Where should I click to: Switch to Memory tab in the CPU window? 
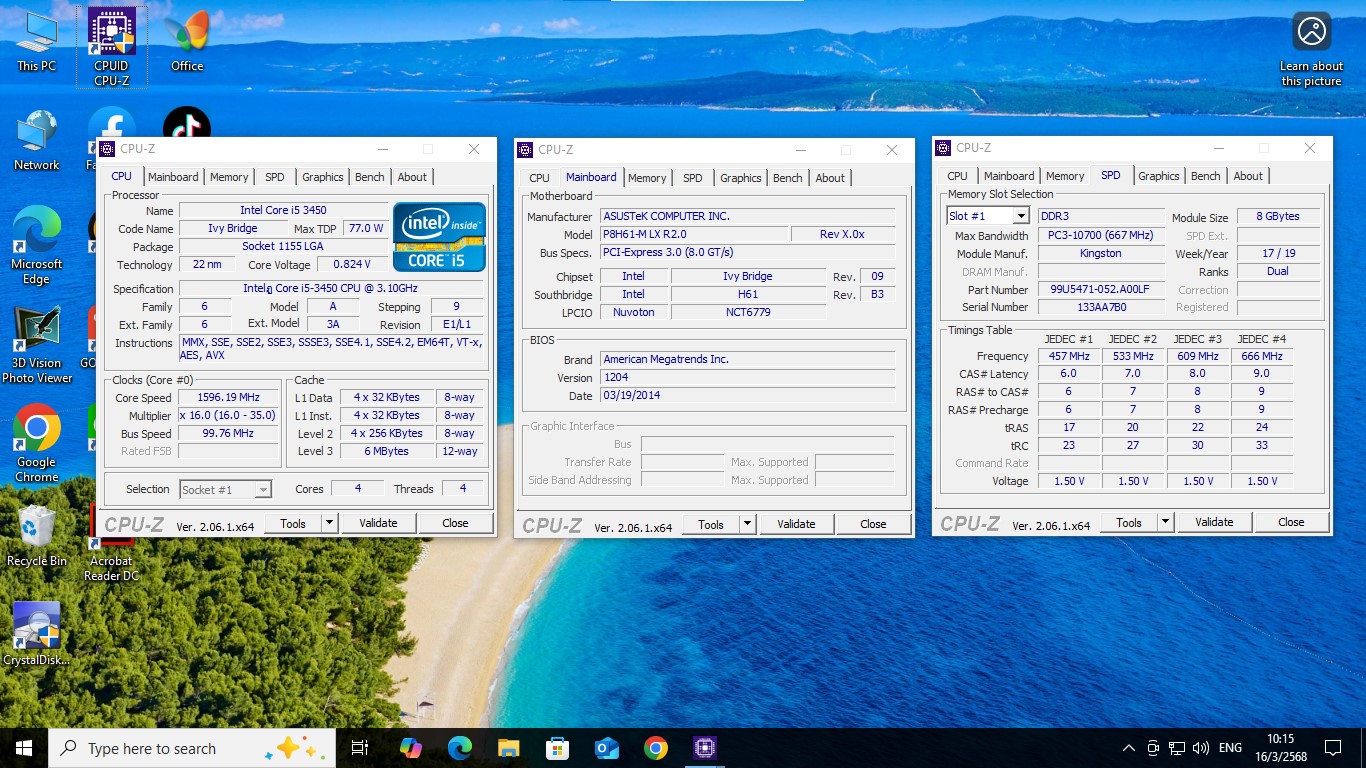click(x=229, y=177)
